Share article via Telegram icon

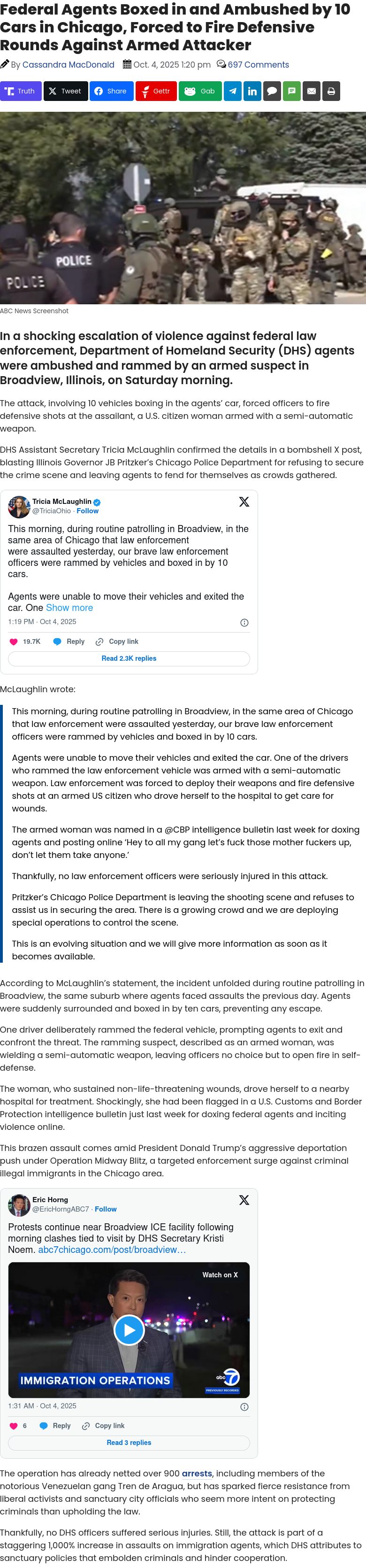[x=233, y=91]
